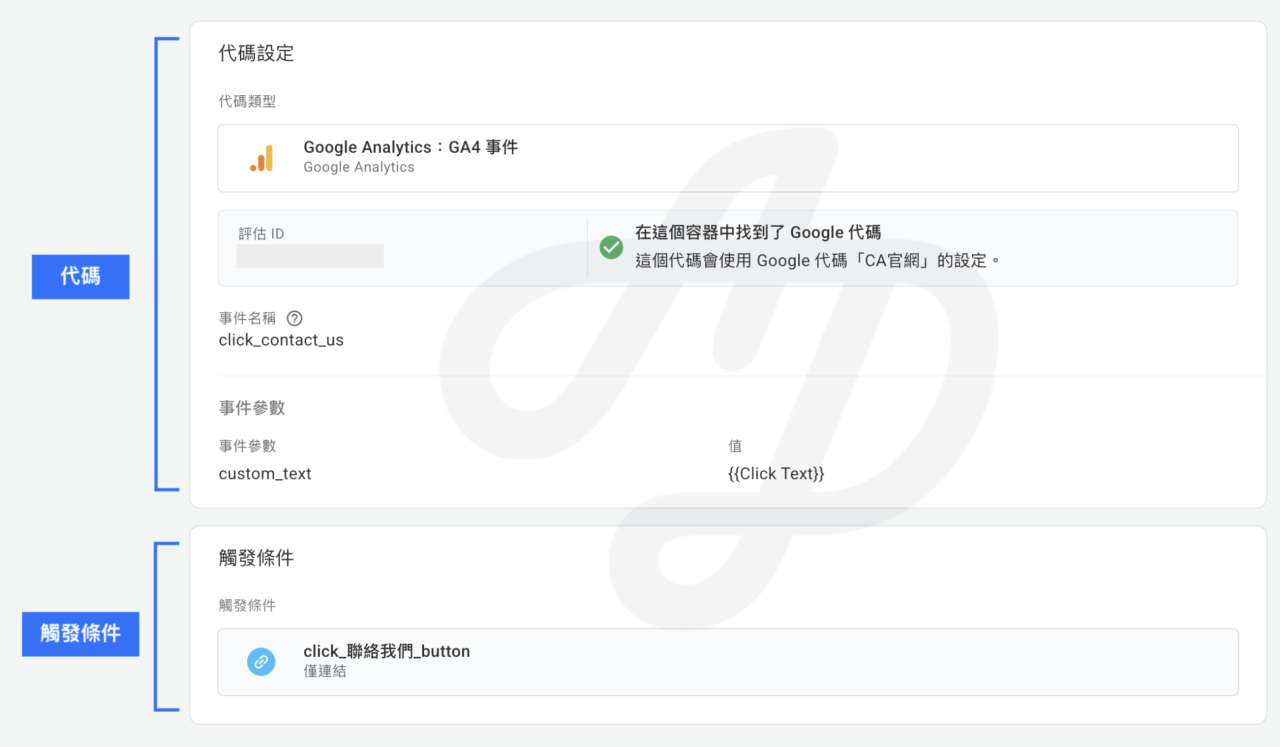
Task: Select the custom_text event parameter
Action: coord(265,474)
